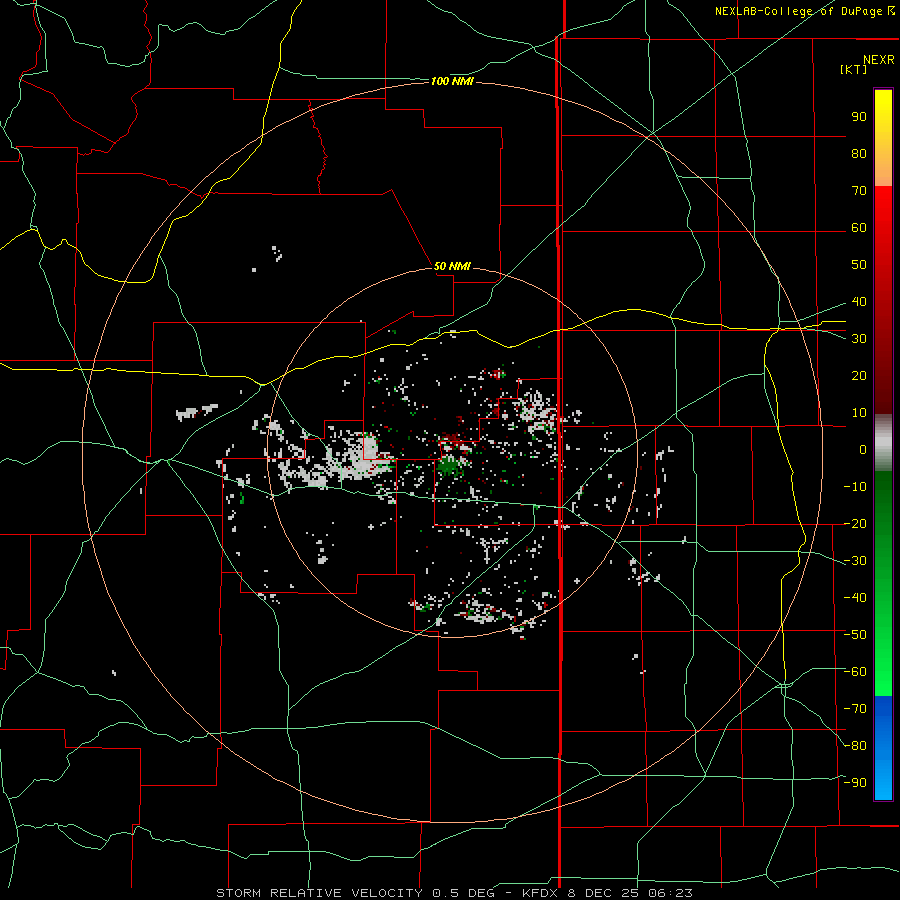The image size is (900, 900).
Task: Click the green inbound velocity patch at radar center
Action: tap(449, 466)
